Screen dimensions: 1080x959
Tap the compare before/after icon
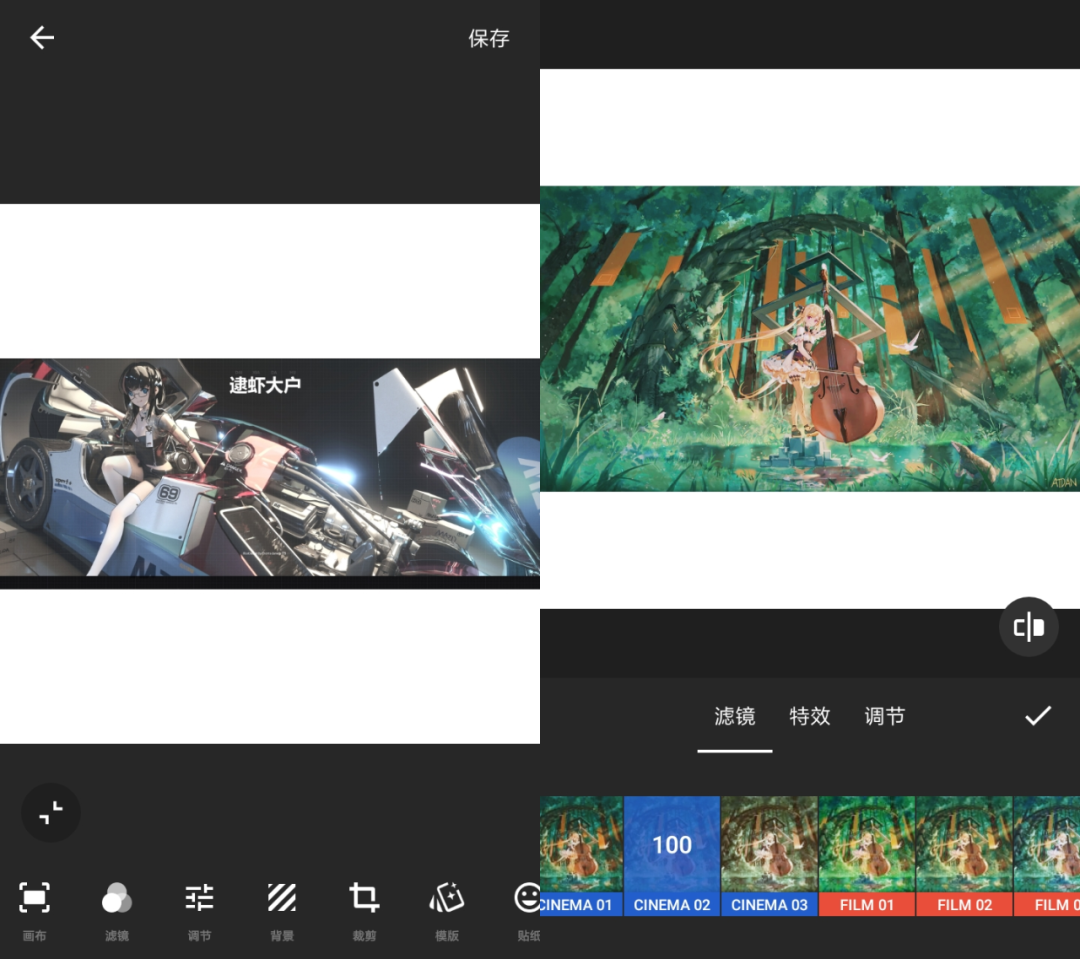[x=1028, y=627]
